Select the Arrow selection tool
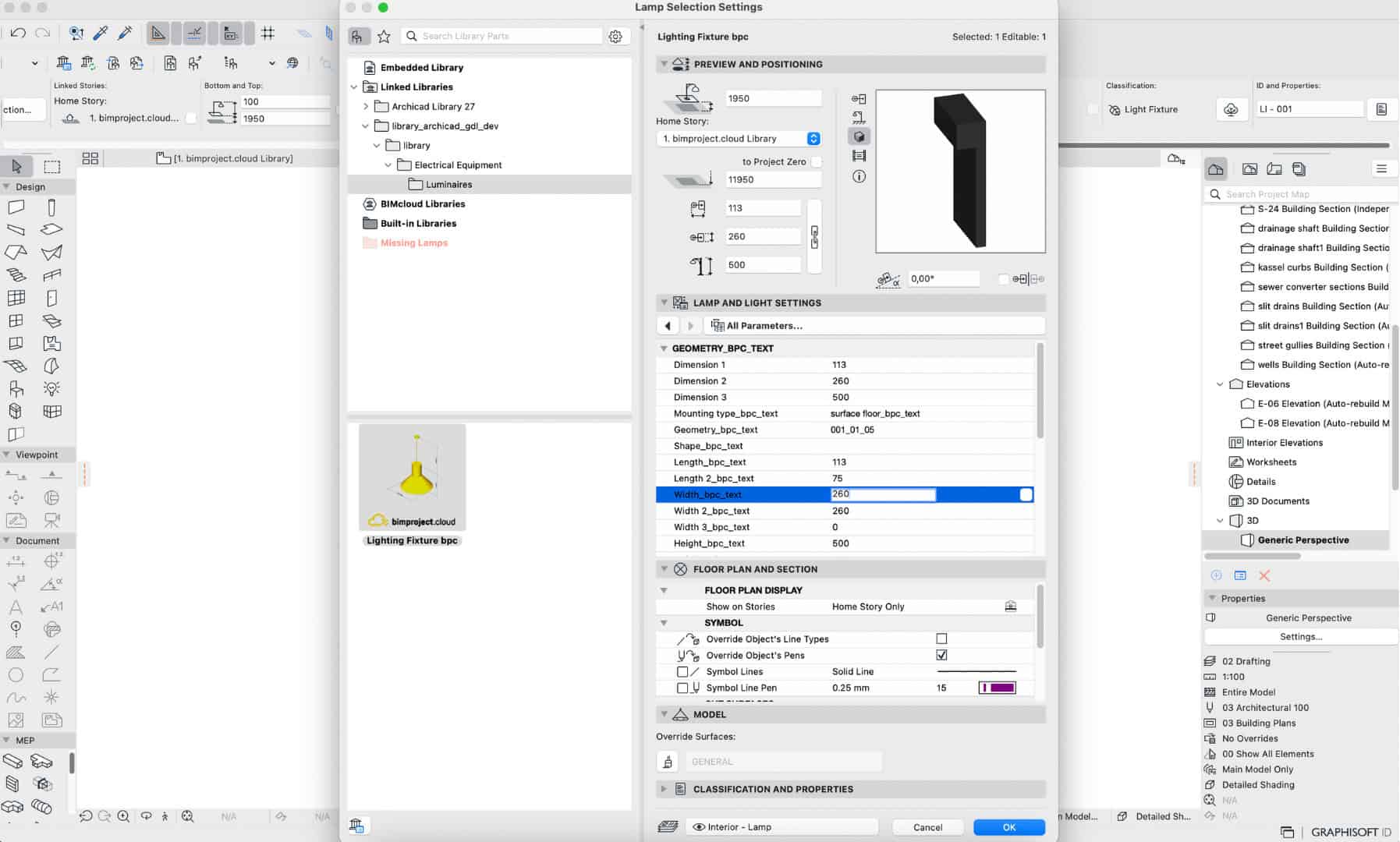The width and height of the screenshot is (1400, 842). 16,166
